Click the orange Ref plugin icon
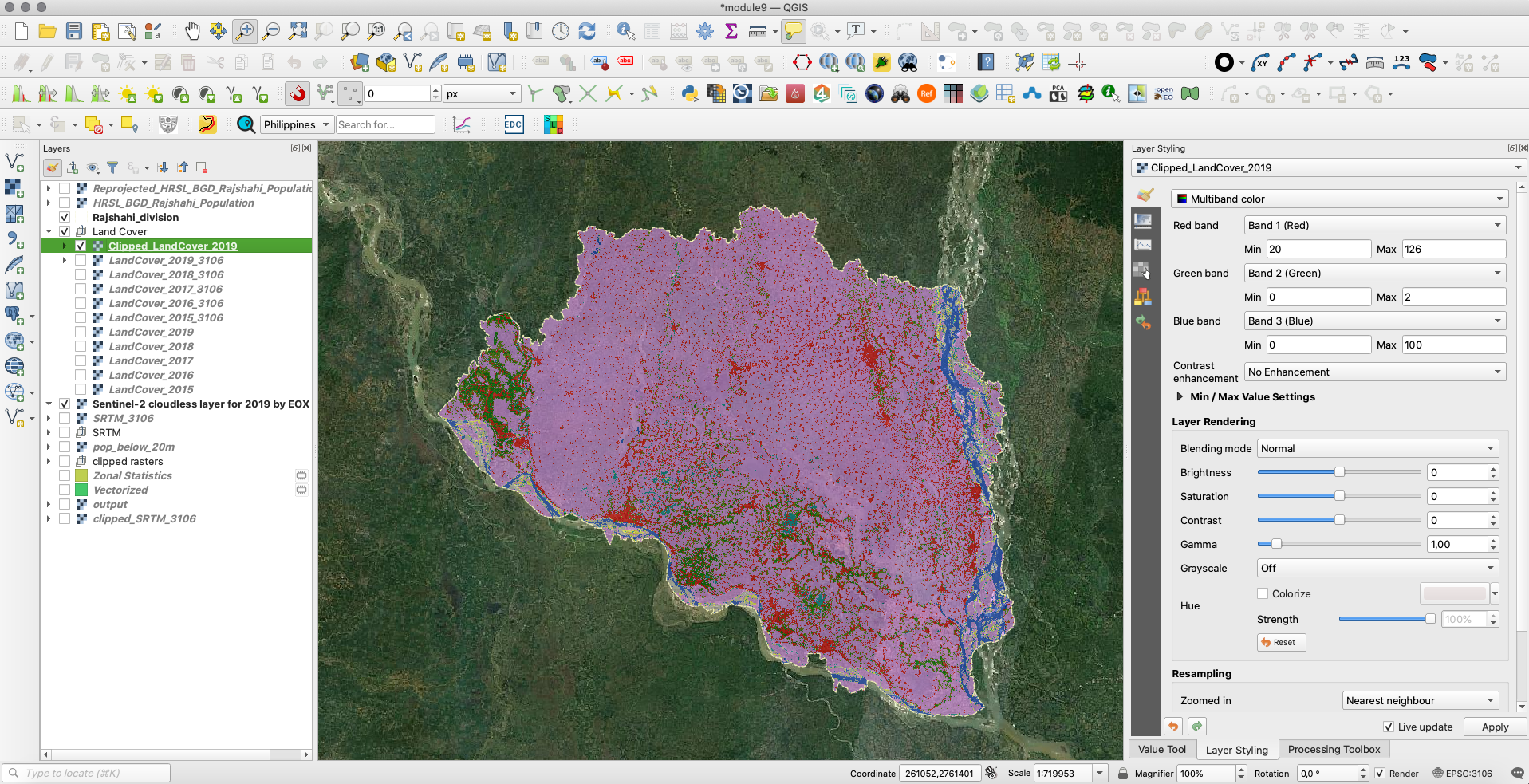 click(927, 94)
